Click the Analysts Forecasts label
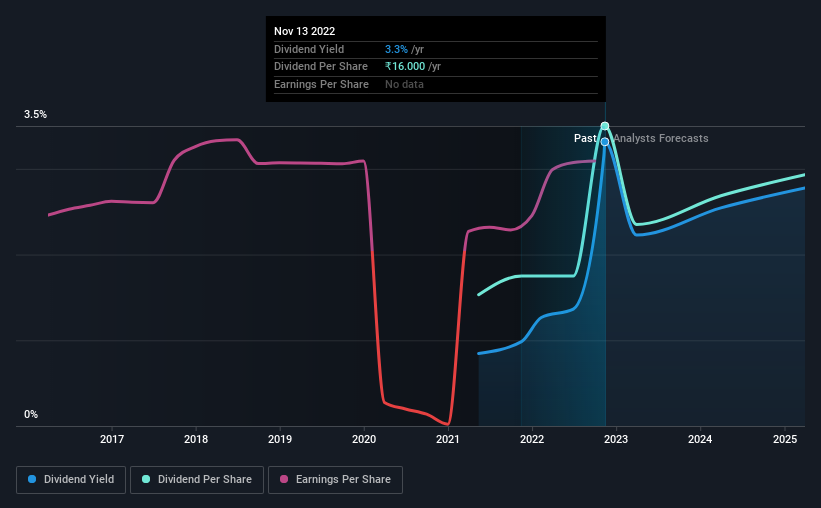The height and width of the screenshot is (508, 821). coord(661,138)
